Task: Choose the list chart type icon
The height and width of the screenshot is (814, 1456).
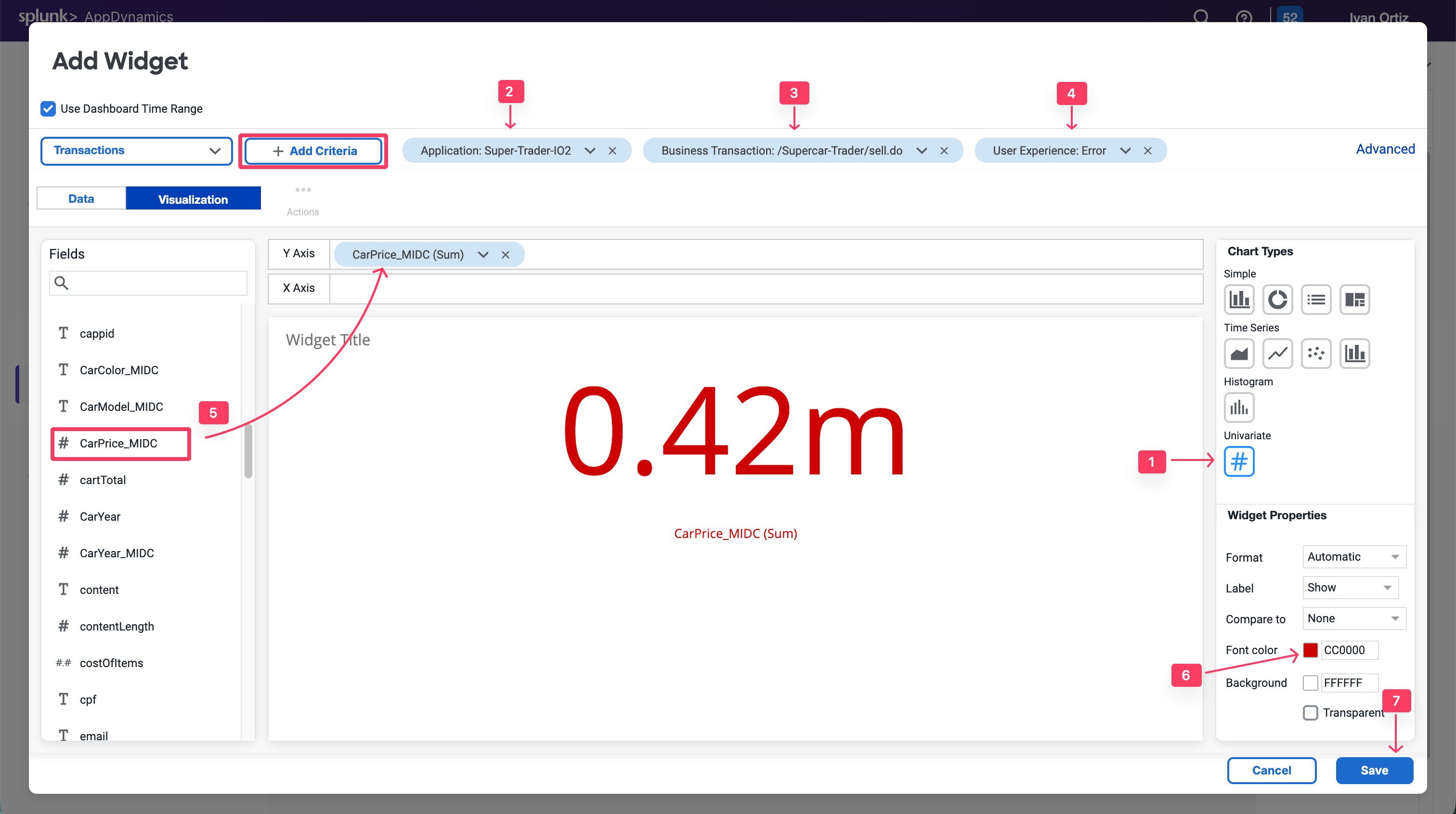Action: pos(1316,299)
